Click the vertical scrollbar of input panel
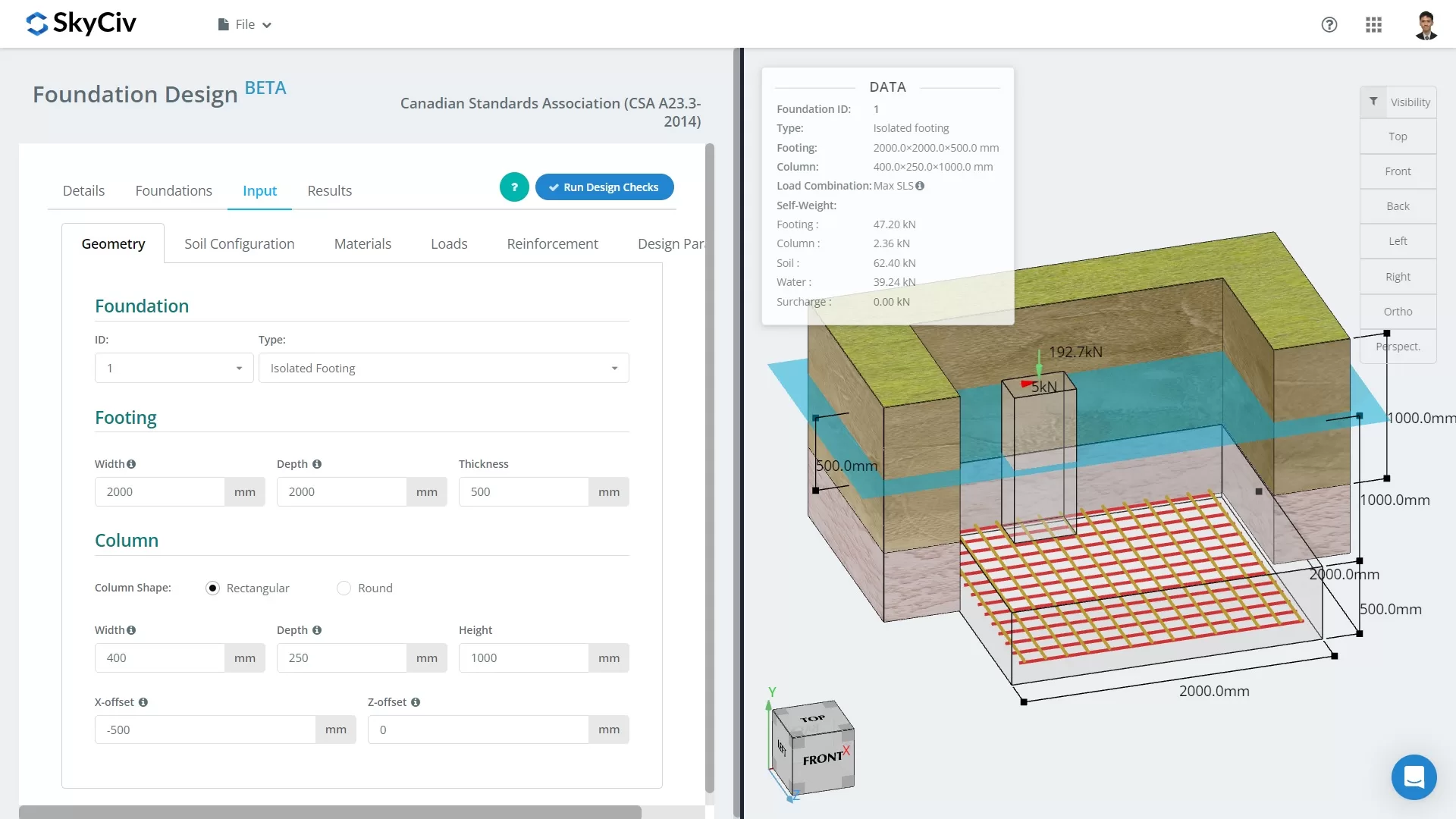 (710, 468)
